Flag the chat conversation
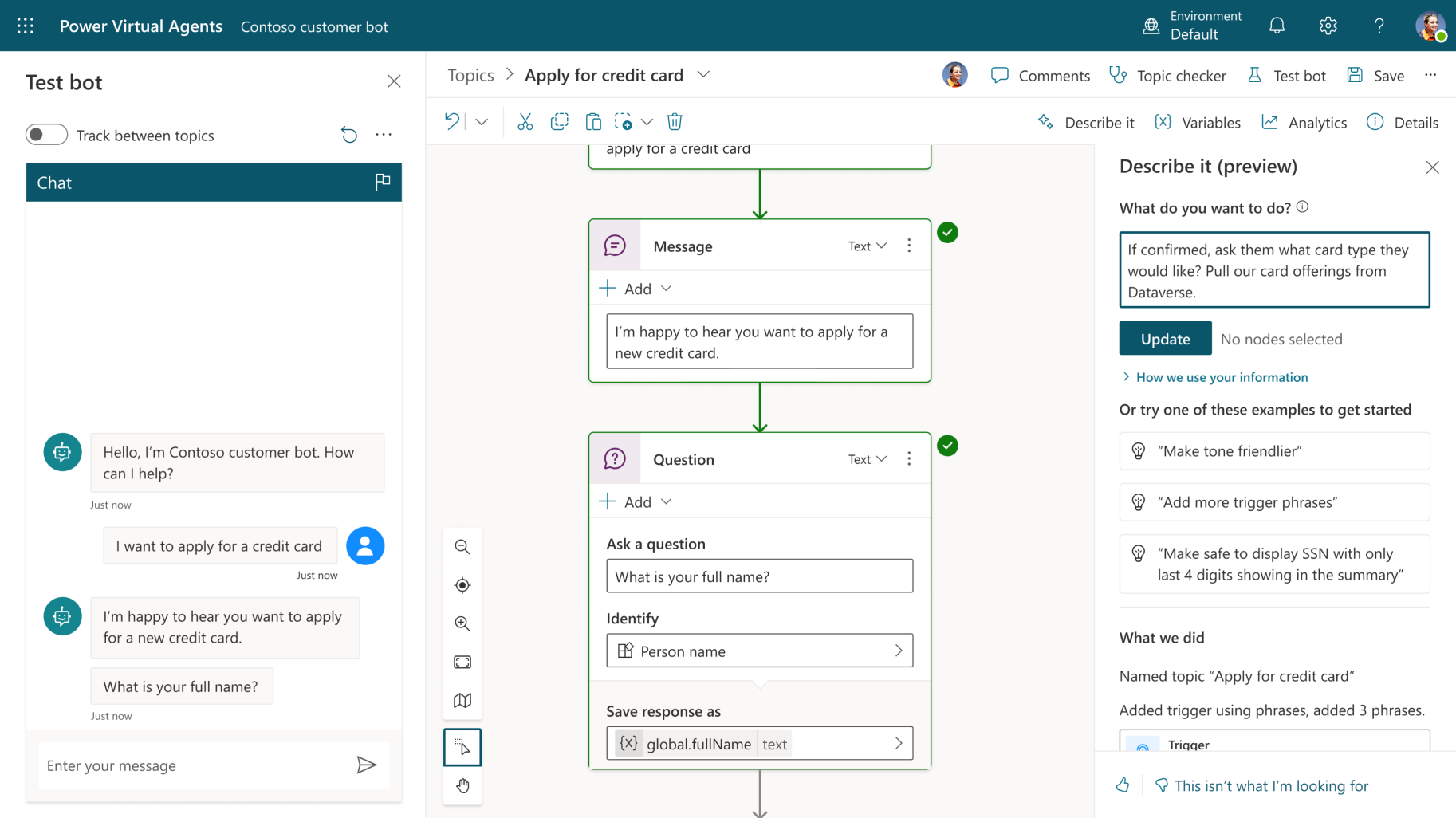 pyautogui.click(x=383, y=183)
